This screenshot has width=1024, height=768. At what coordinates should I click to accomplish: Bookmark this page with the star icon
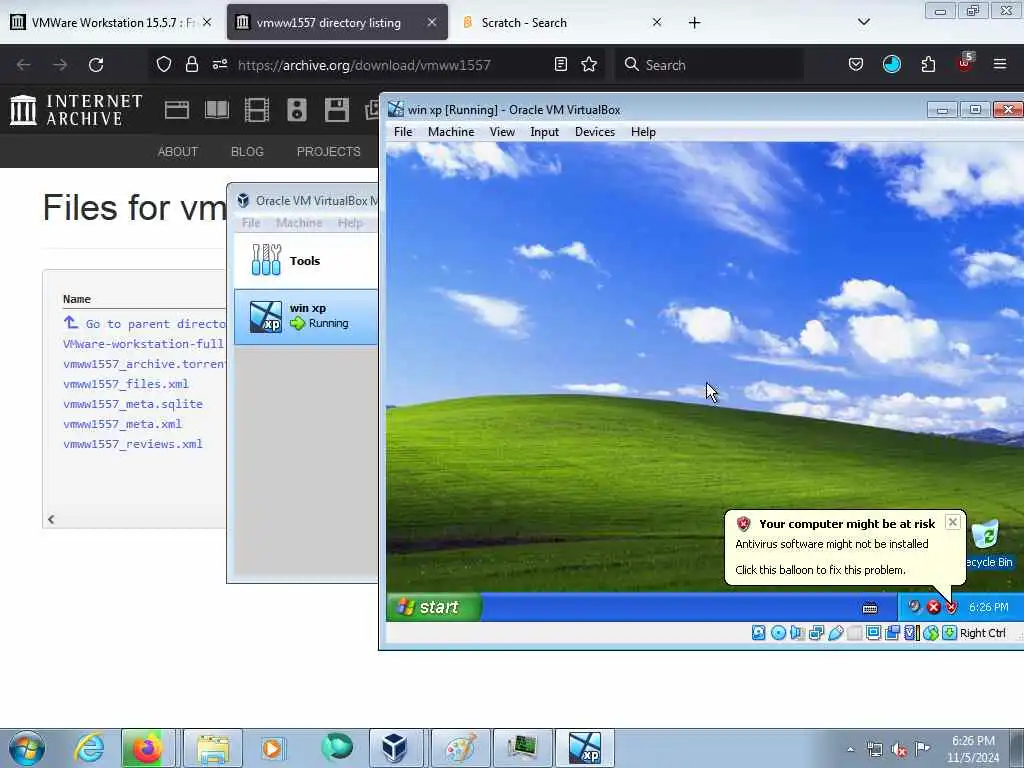click(589, 64)
